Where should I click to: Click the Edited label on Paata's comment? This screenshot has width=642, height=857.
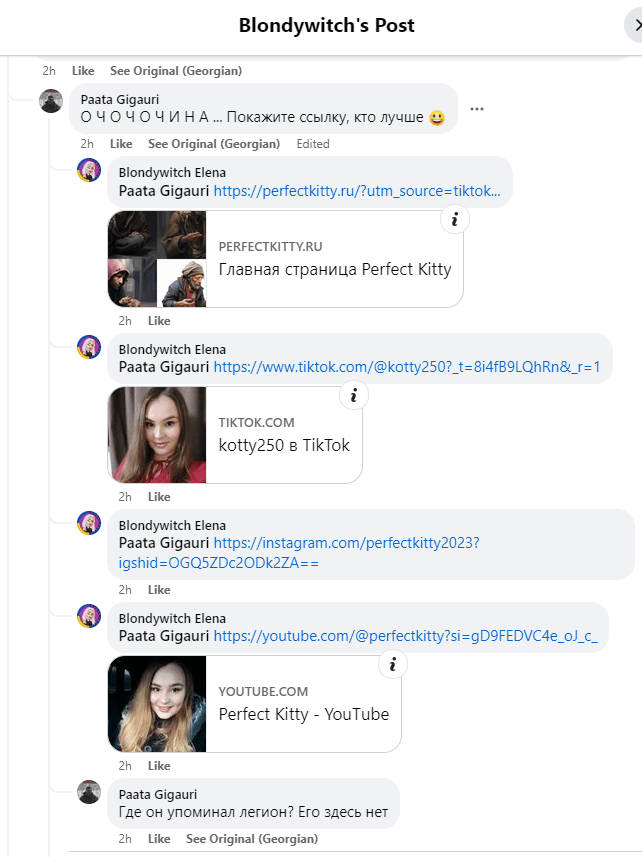coord(313,144)
